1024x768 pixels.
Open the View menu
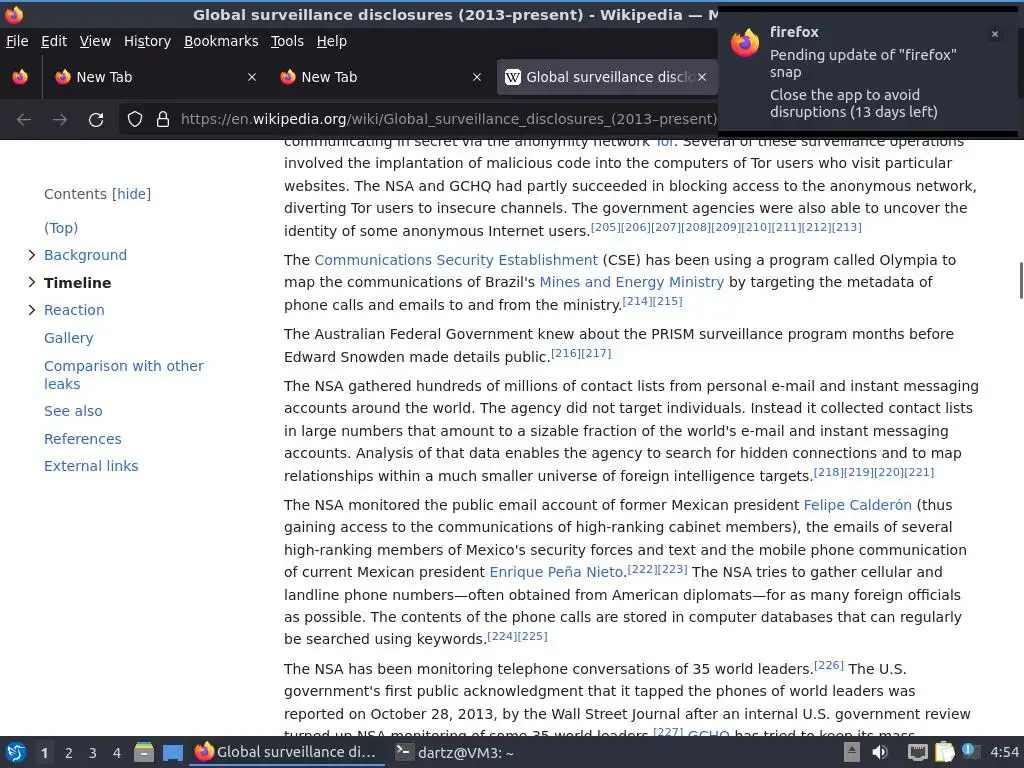95,41
